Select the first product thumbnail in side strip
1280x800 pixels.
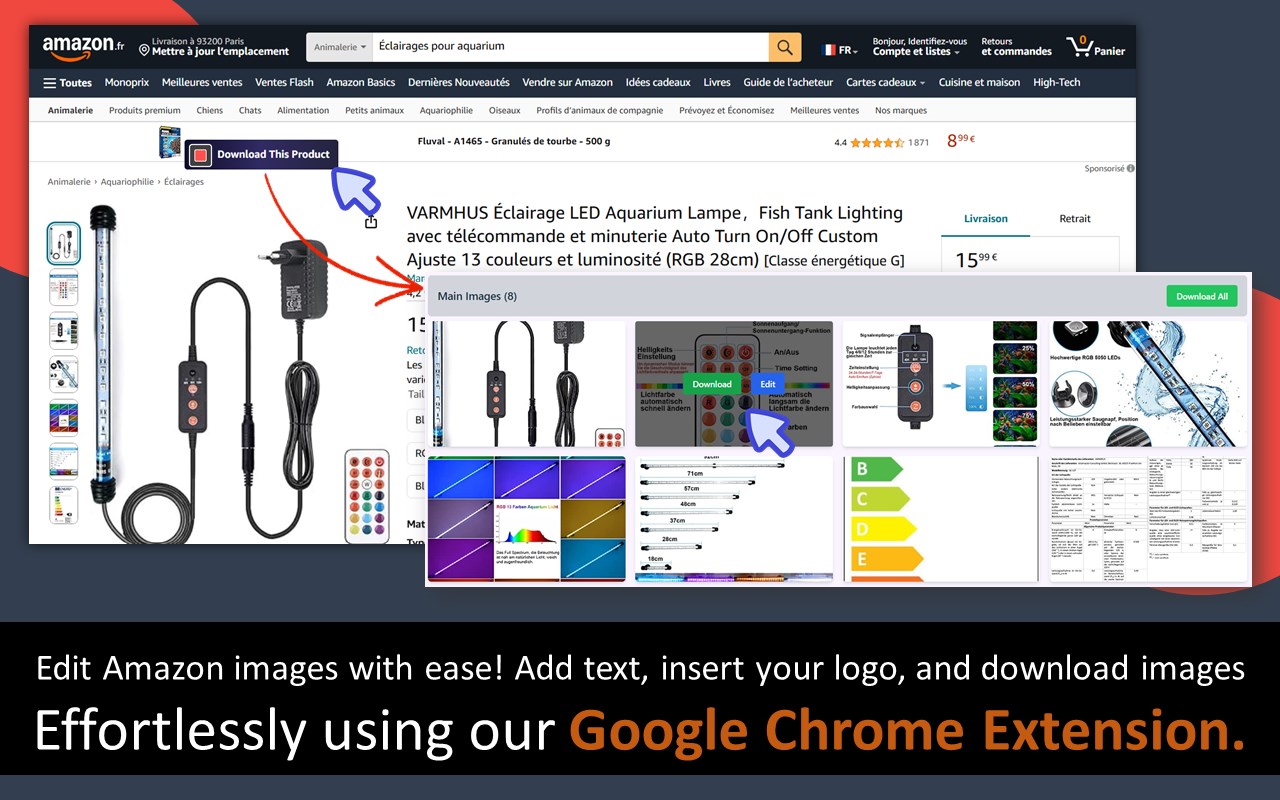[x=64, y=243]
